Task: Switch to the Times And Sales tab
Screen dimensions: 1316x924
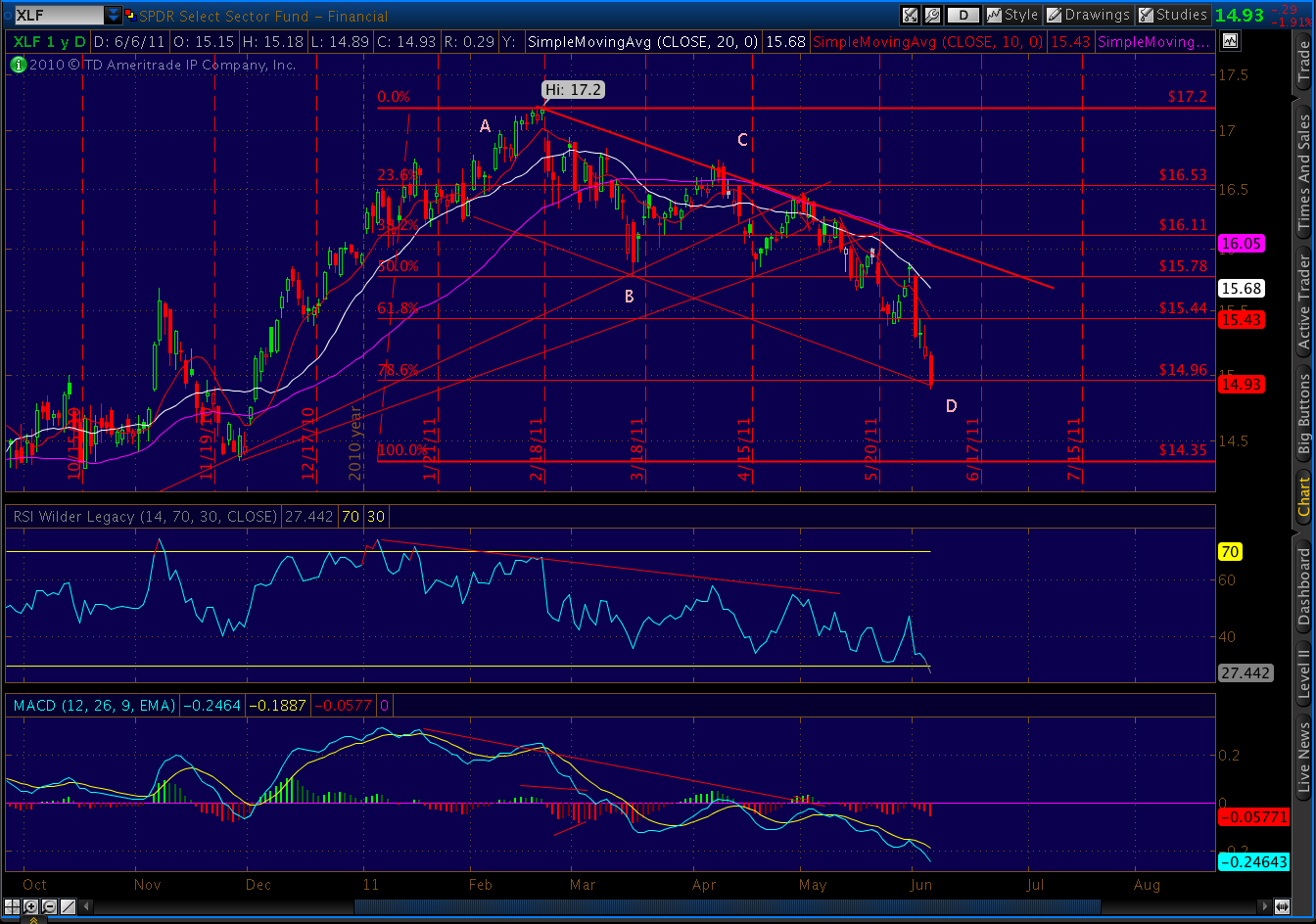Action: tap(1303, 173)
